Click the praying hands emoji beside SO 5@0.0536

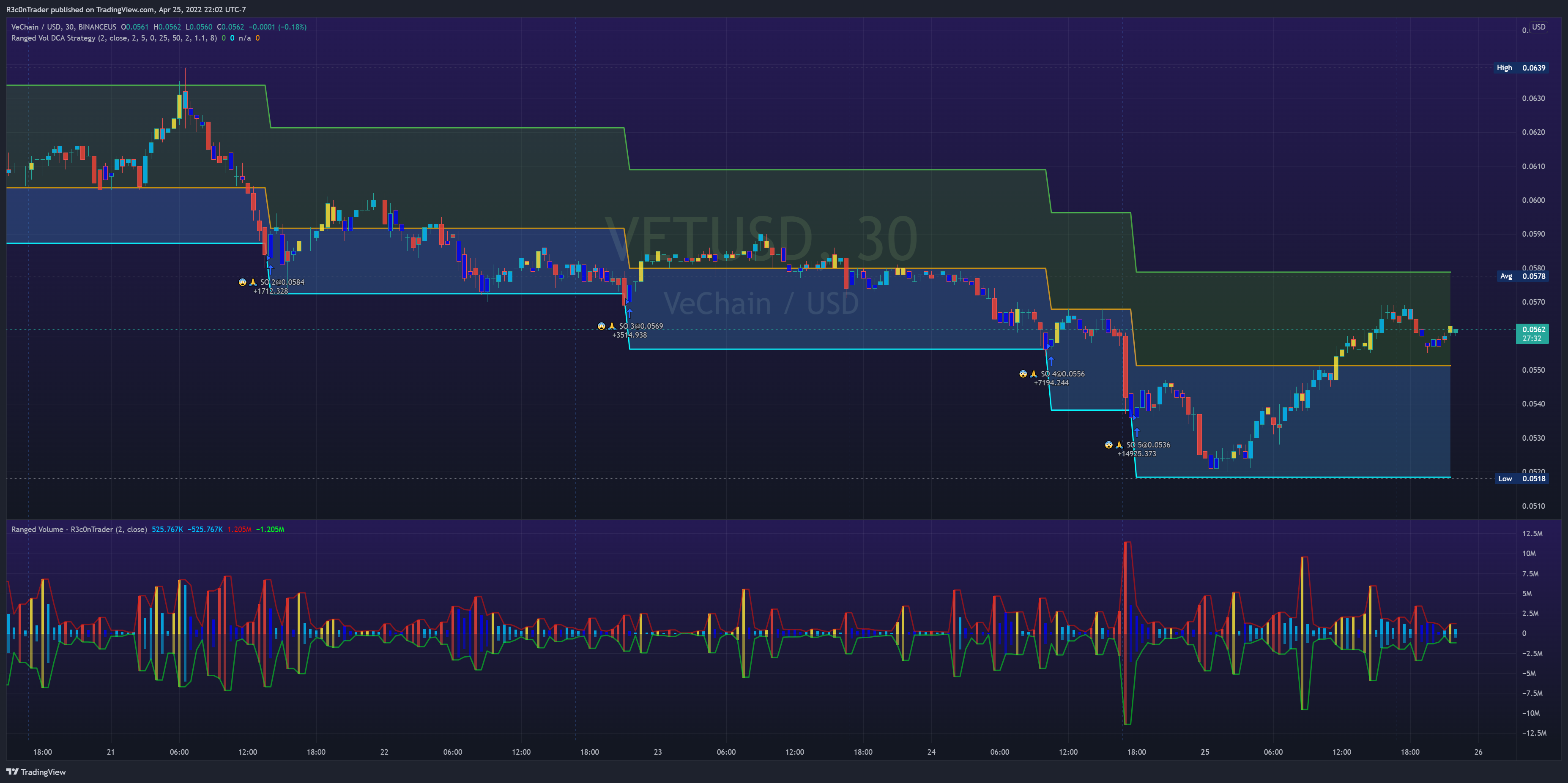tap(1119, 445)
